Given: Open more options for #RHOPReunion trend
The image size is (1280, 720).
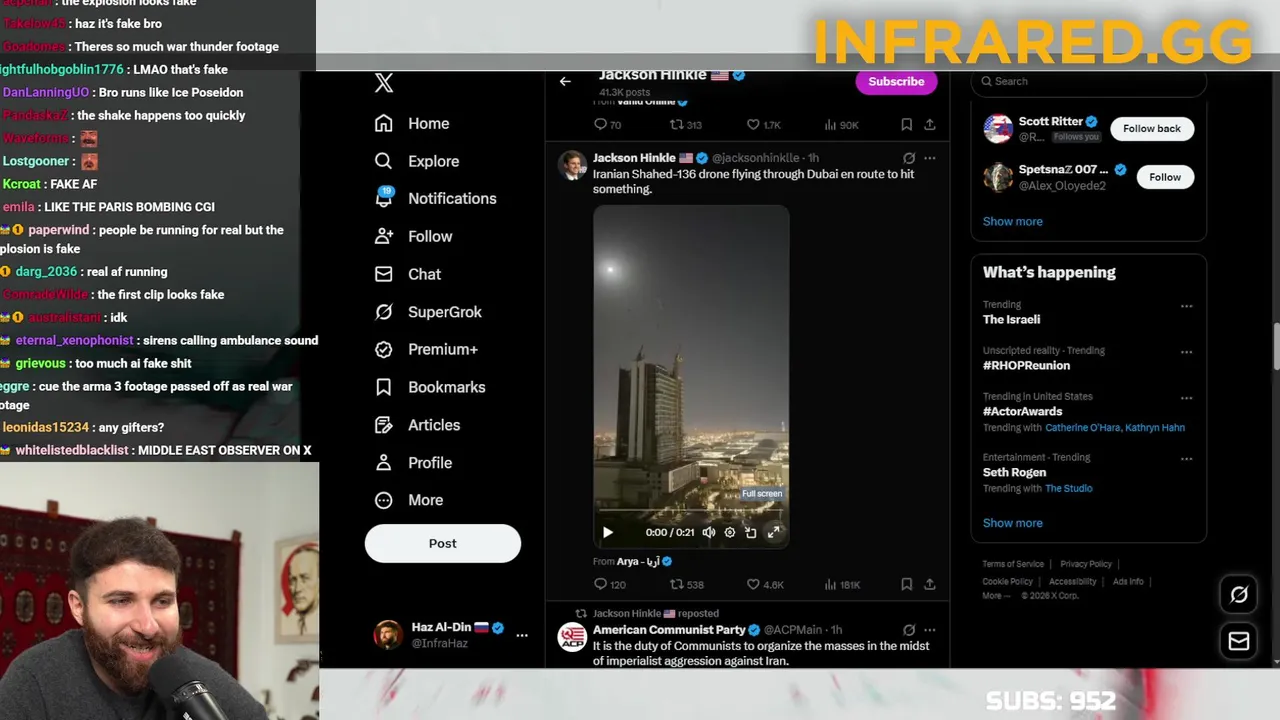Looking at the screenshot, I should click(x=1186, y=352).
